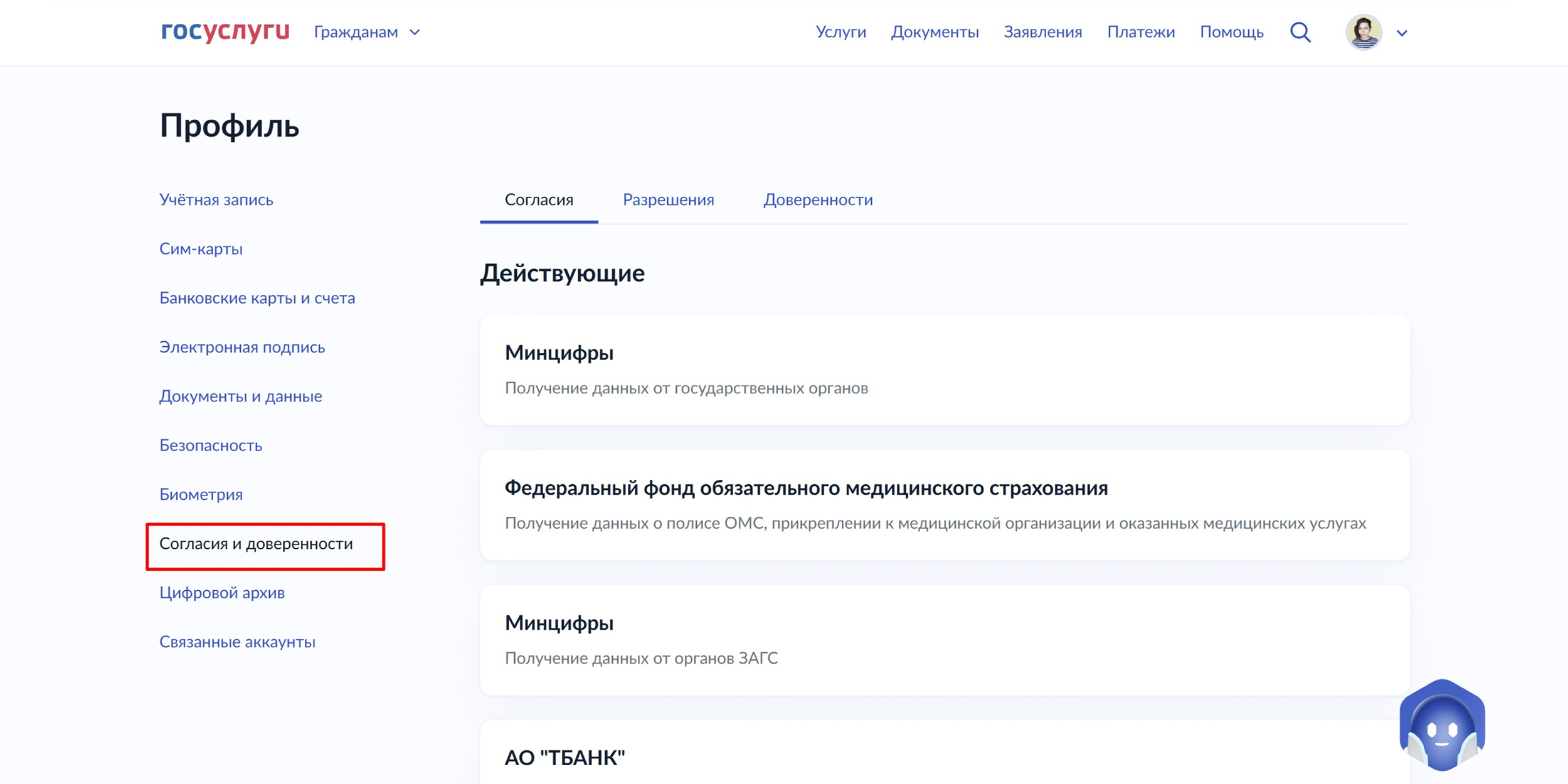Go to Безопасность section

tap(211, 445)
